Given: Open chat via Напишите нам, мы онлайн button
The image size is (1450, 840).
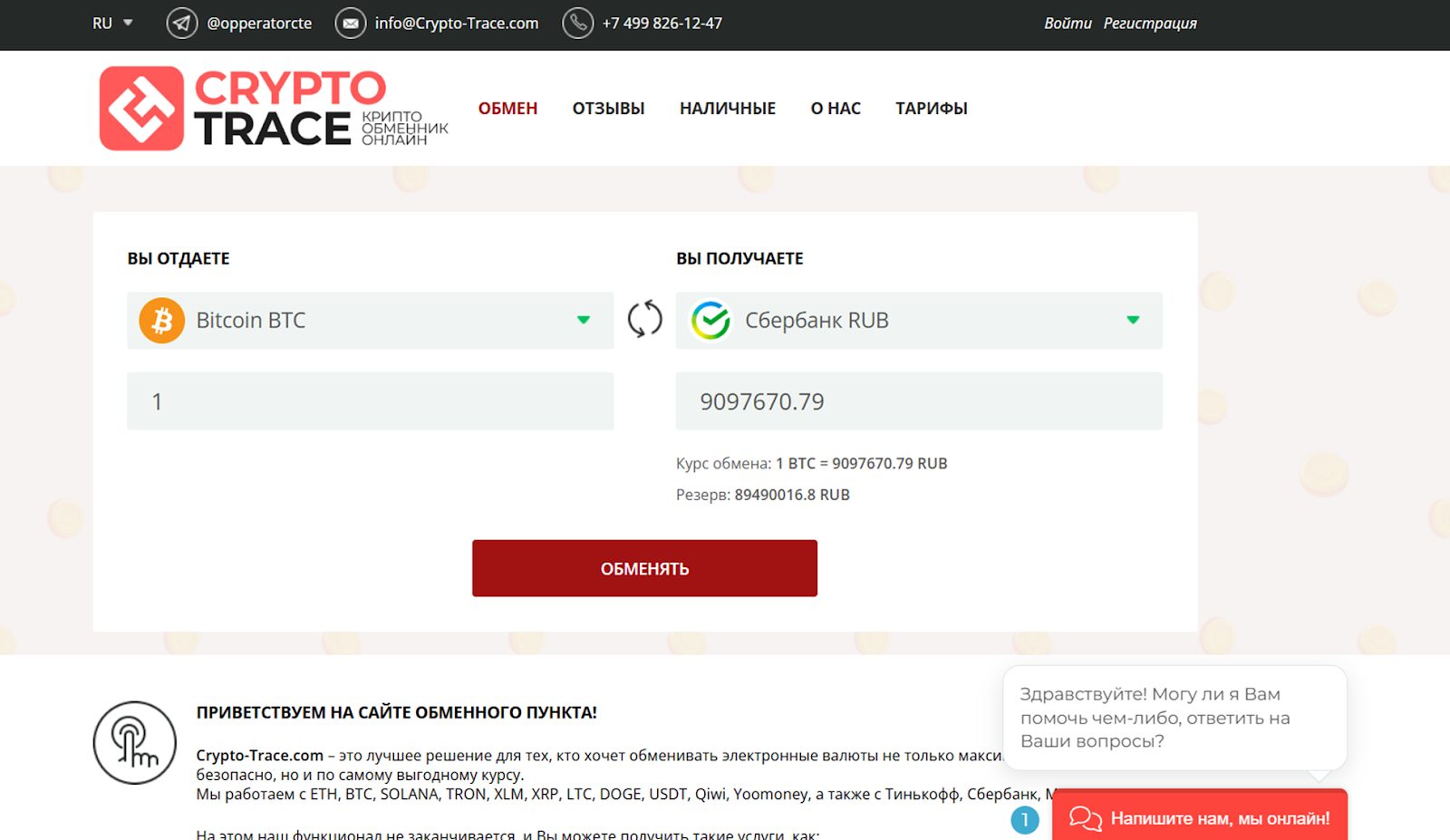Looking at the screenshot, I should 1200,815.
